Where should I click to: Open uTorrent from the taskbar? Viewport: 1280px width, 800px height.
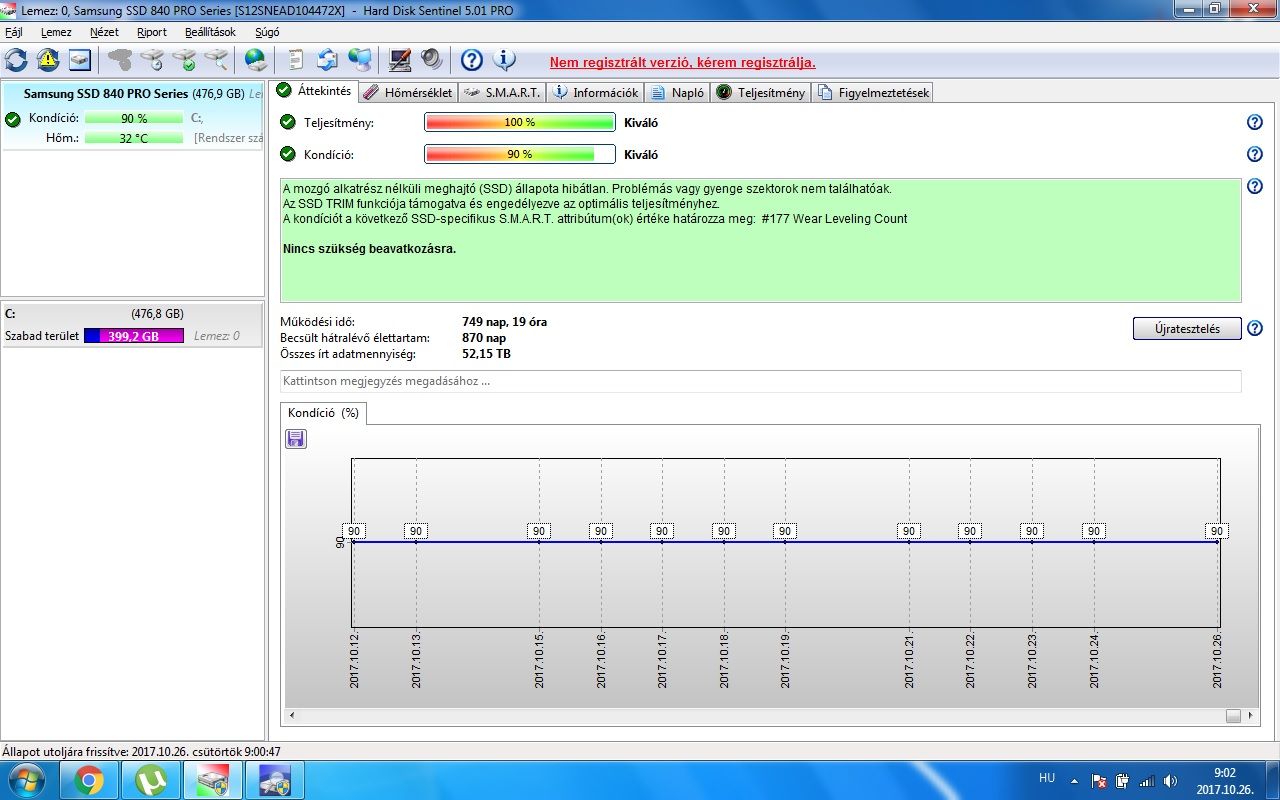pos(151,780)
